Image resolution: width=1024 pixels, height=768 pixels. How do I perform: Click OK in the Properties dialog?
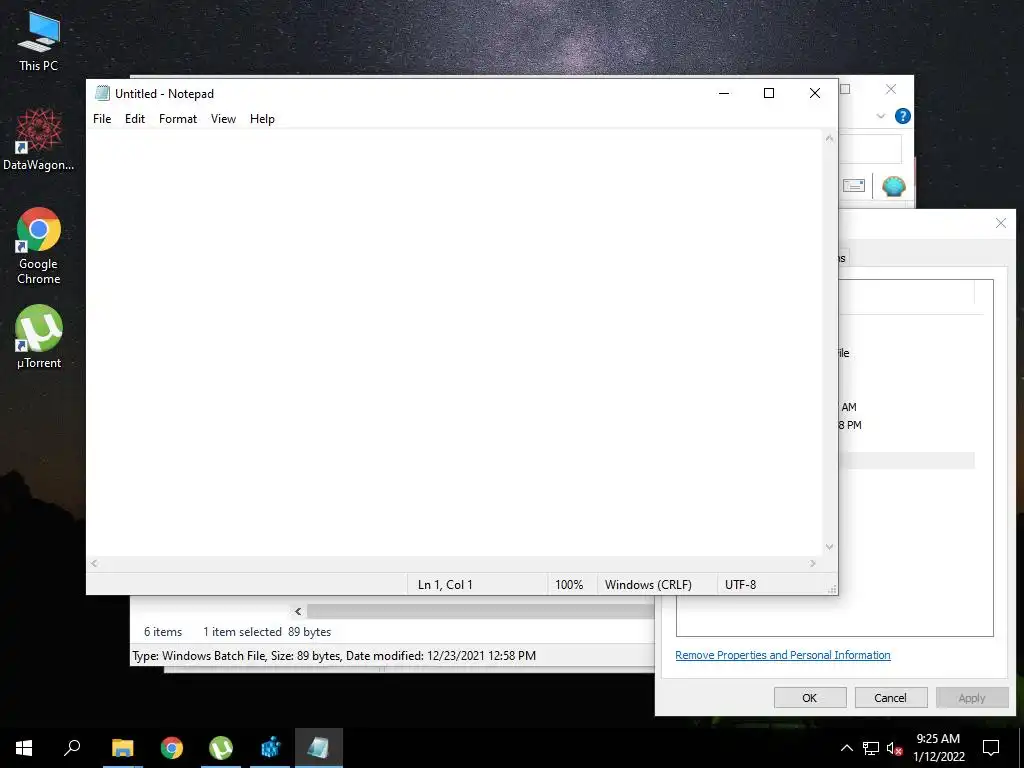tap(810, 697)
